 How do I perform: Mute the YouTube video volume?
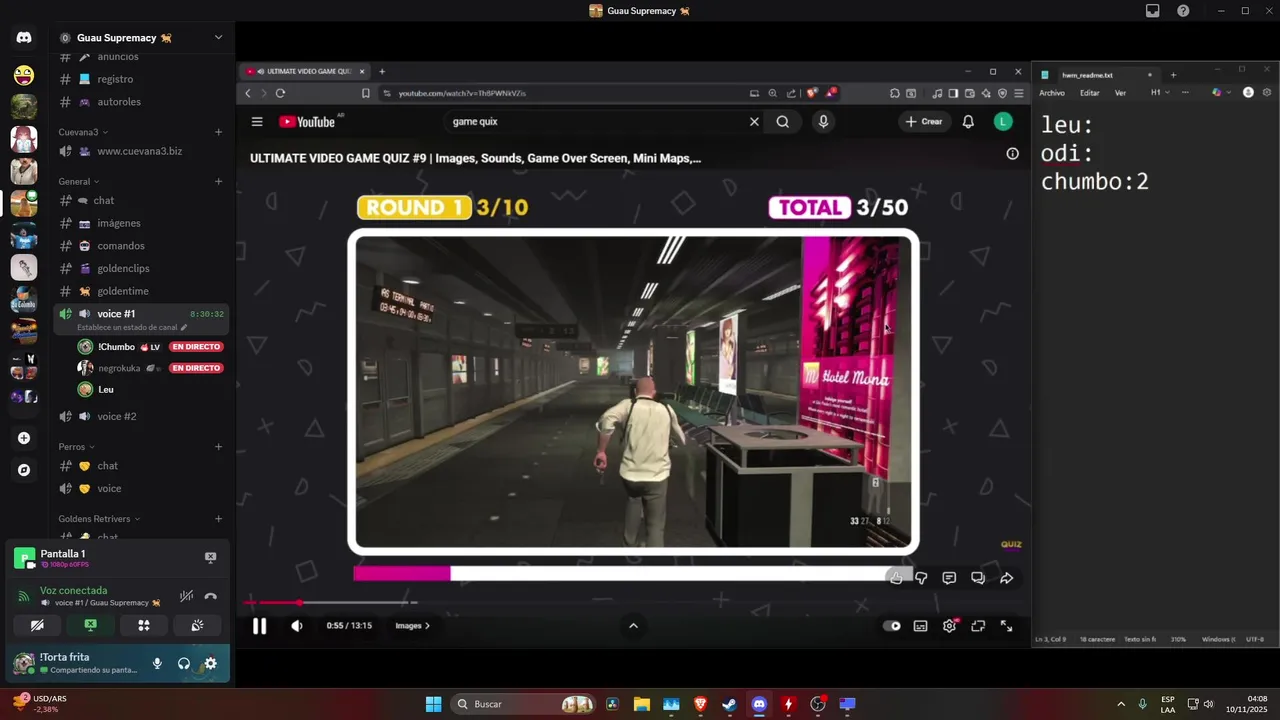click(x=297, y=626)
